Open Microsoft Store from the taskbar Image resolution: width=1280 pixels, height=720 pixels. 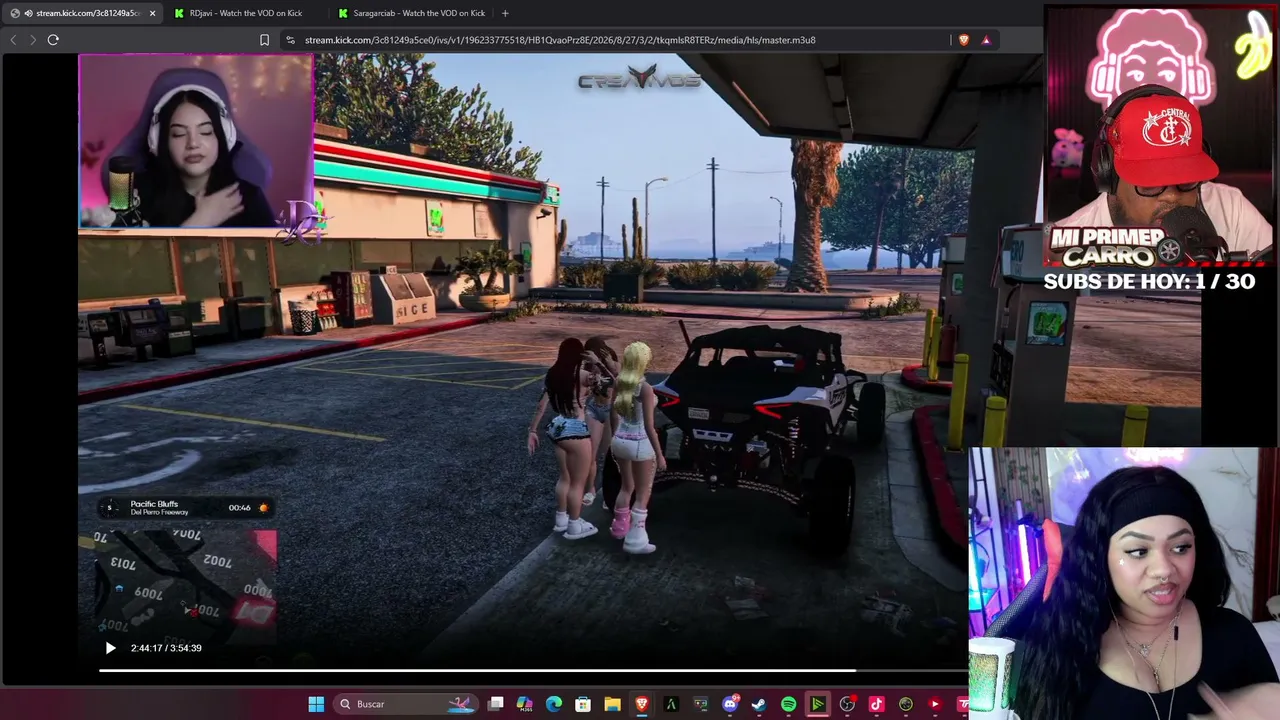(583, 704)
